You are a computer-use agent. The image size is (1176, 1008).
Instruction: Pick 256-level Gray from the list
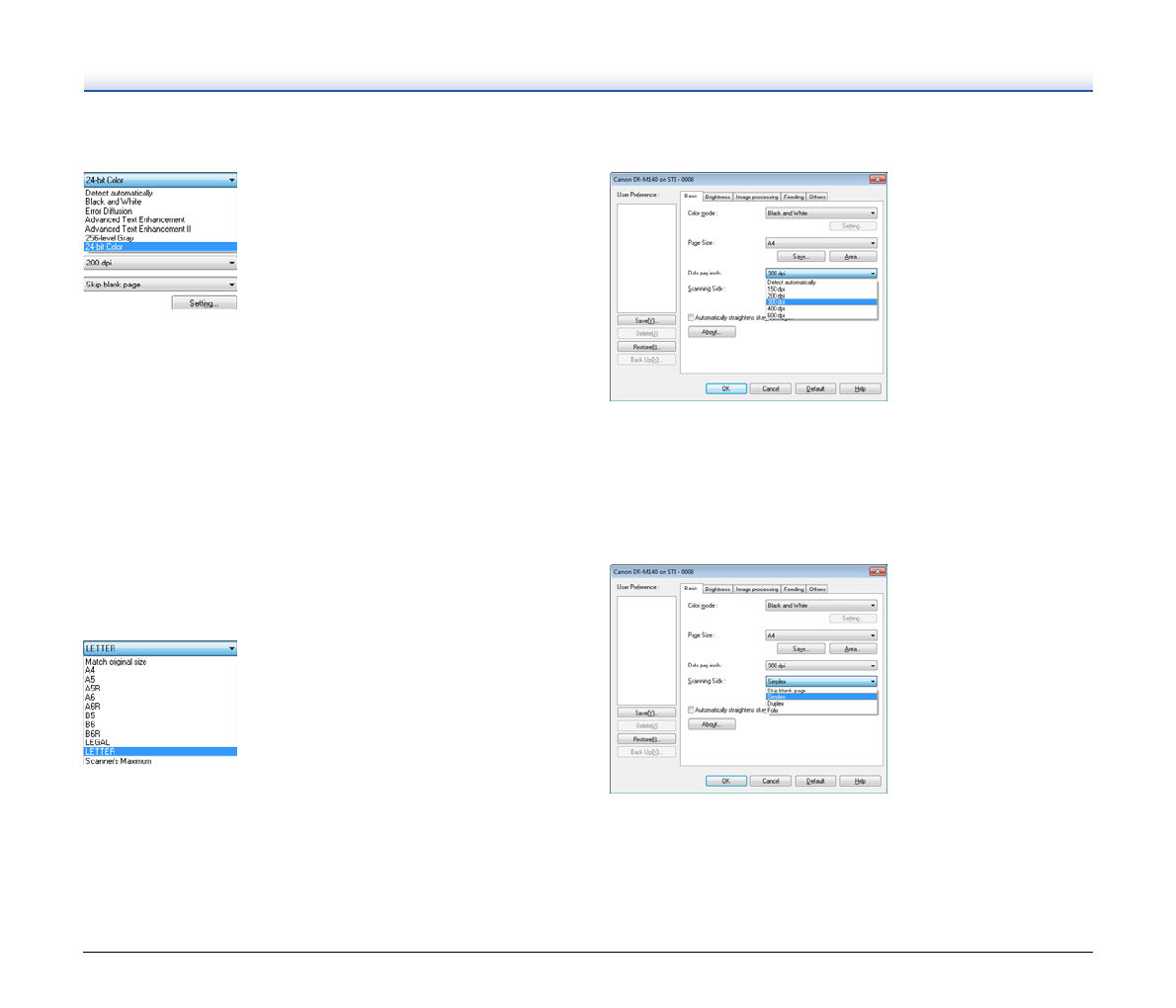click(x=110, y=238)
